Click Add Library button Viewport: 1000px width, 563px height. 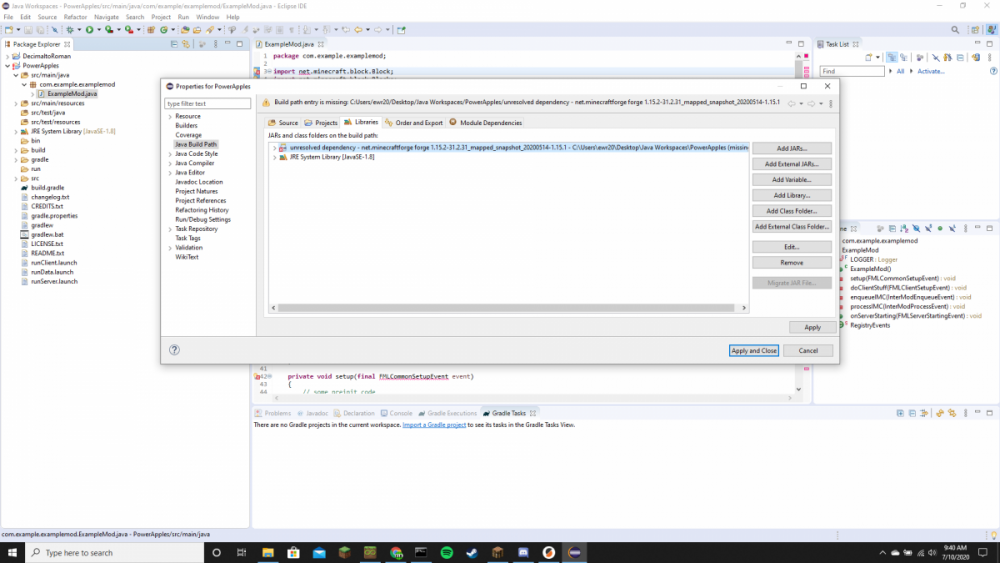tap(791, 195)
